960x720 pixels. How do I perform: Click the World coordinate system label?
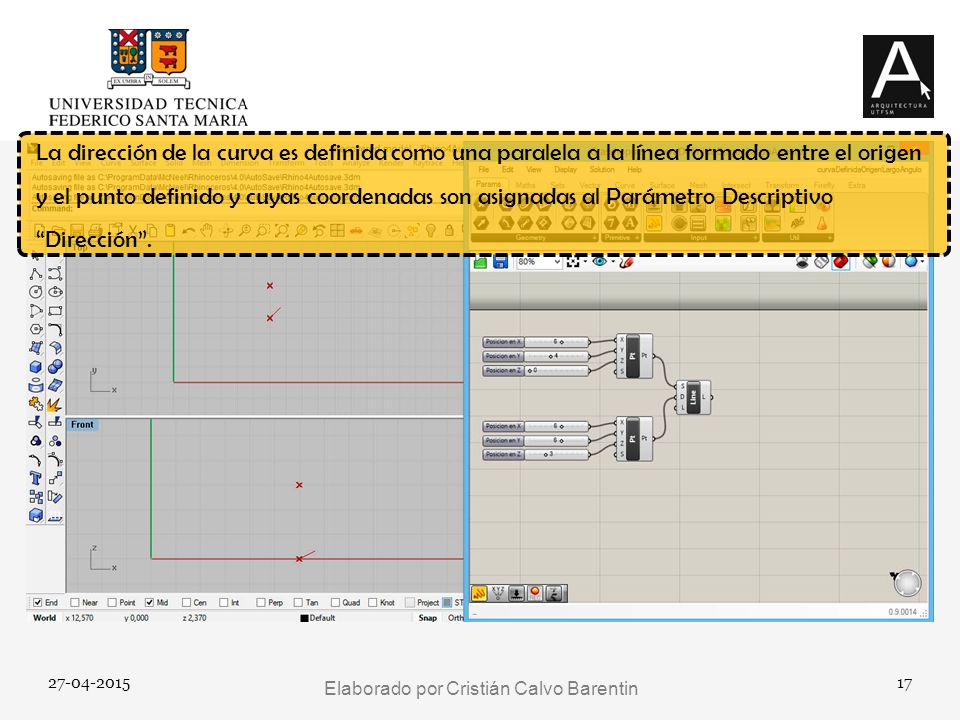tap(44, 618)
